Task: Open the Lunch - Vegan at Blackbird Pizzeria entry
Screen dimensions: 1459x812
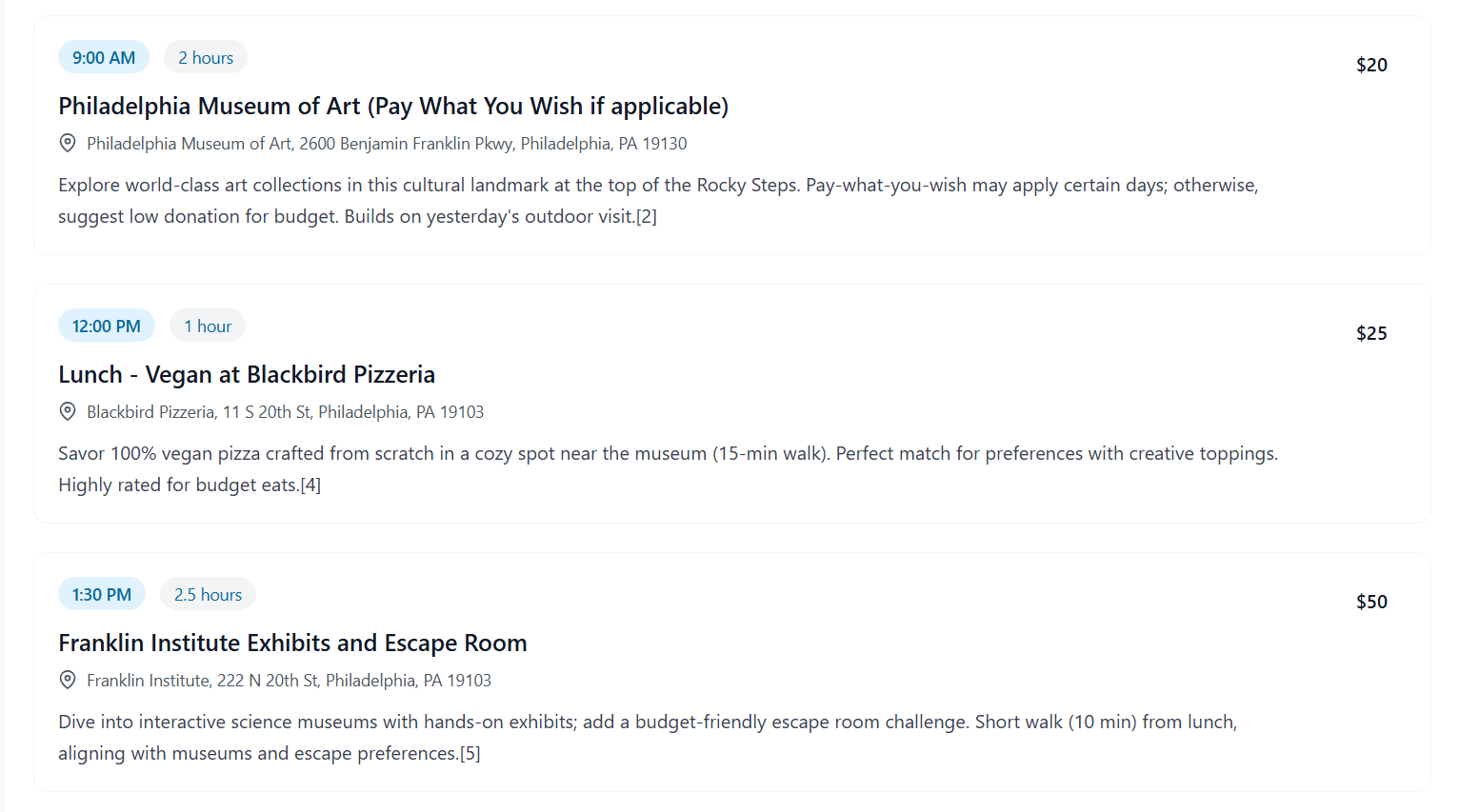Action: 246,373
